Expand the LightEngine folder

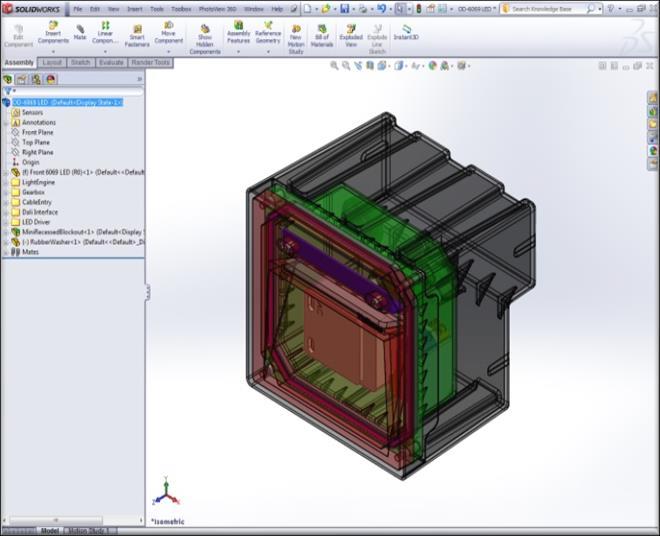pos(5,182)
